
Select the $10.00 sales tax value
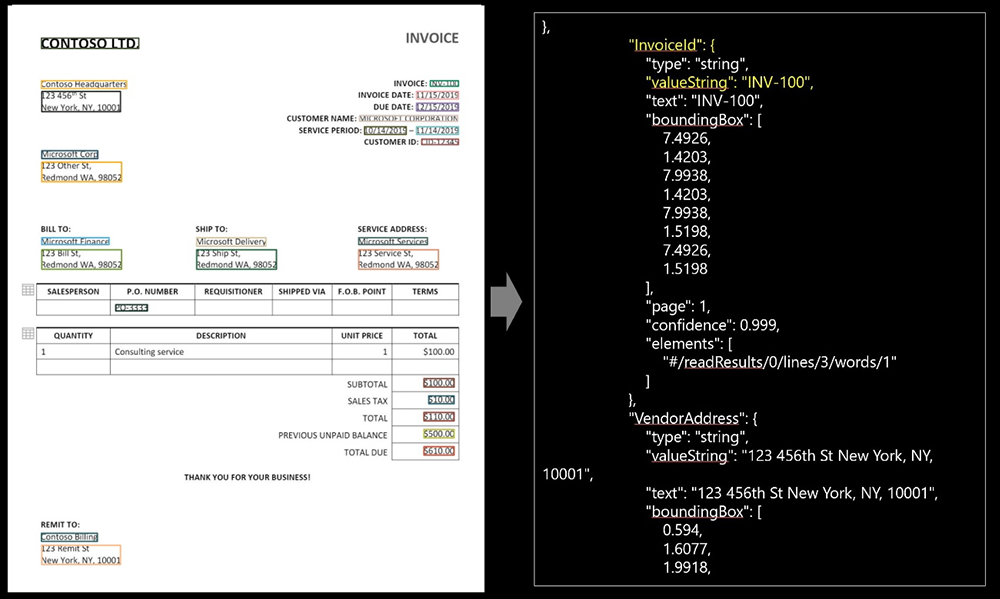[x=440, y=400]
